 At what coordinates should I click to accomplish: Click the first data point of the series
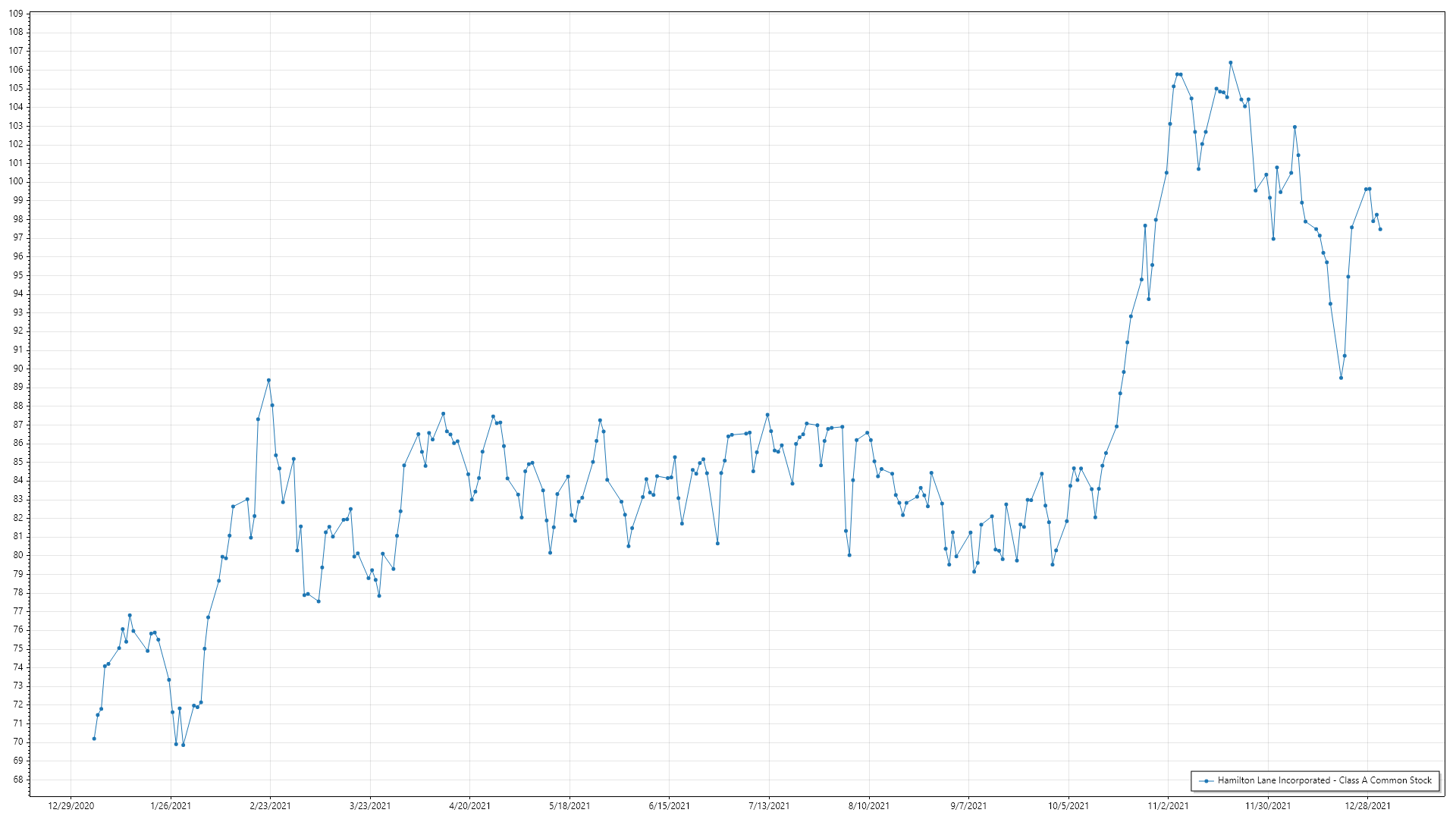[x=94, y=739]
